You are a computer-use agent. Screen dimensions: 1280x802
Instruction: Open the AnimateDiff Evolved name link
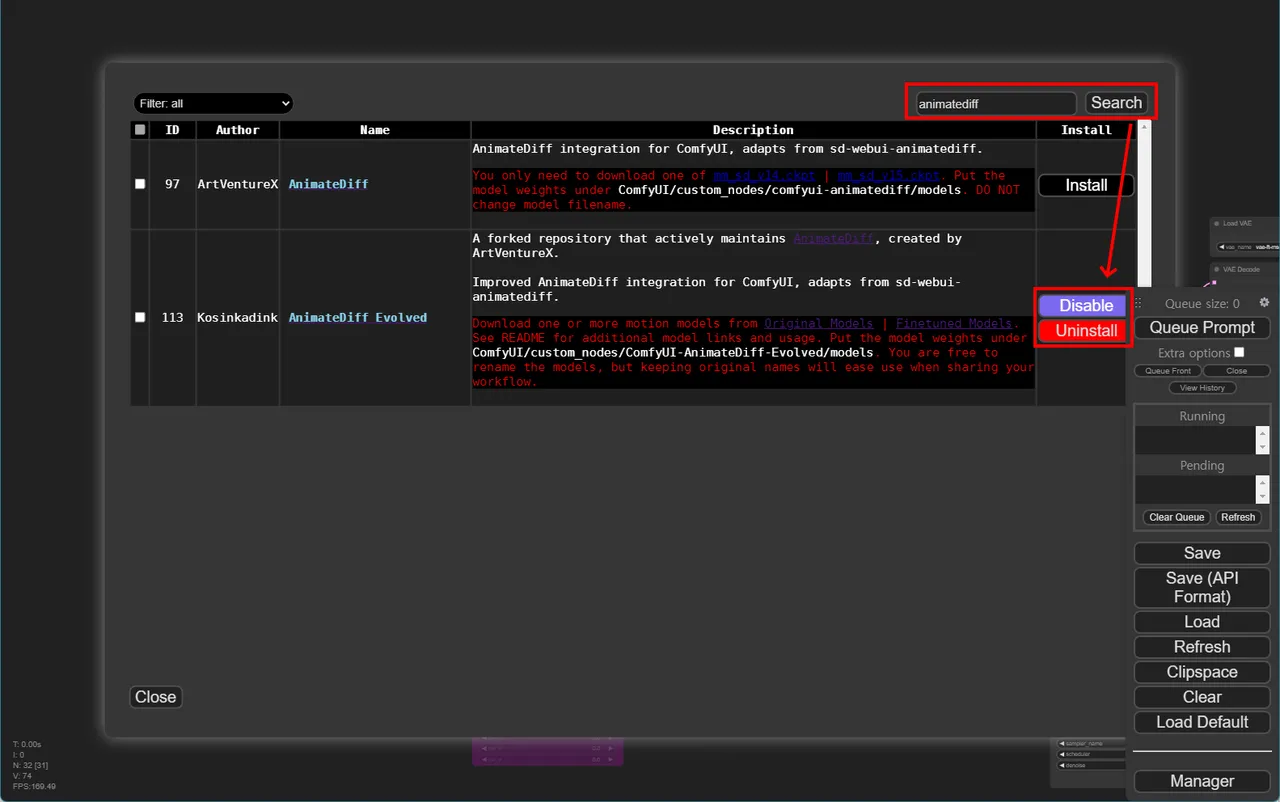point(358,317)
